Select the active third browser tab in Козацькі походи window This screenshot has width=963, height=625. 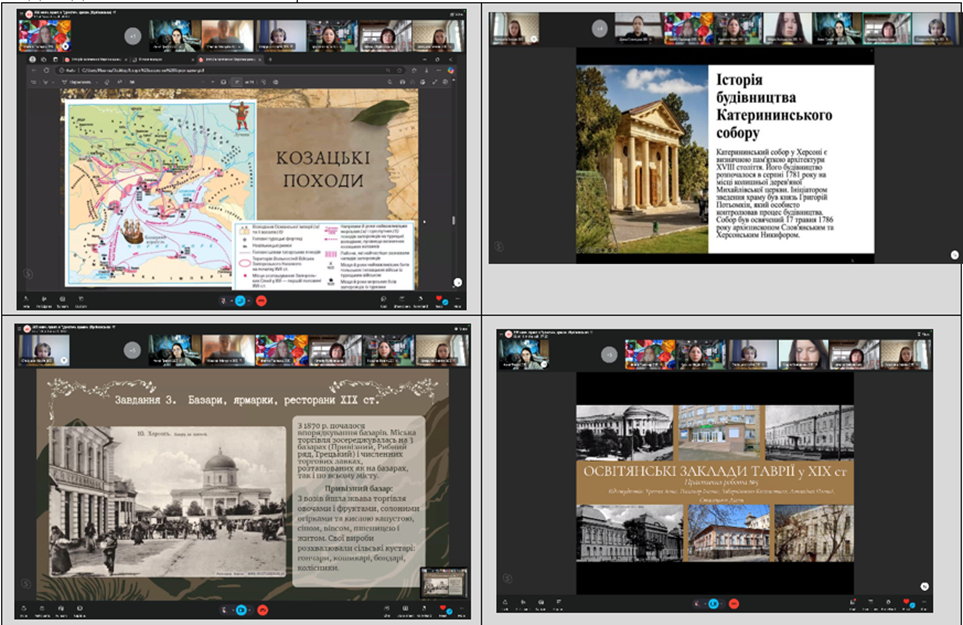(230, 60)
